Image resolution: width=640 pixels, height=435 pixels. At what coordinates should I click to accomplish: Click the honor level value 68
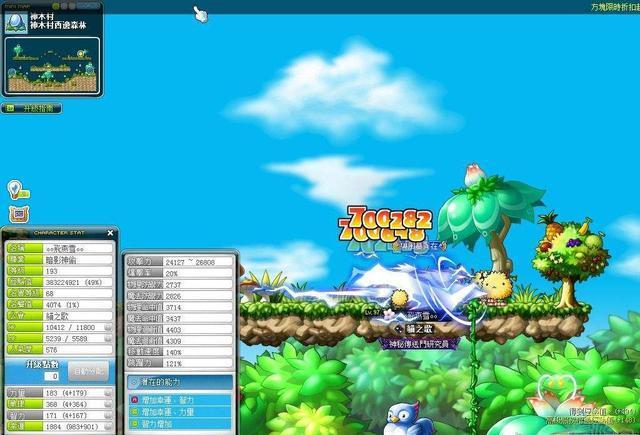[x=78, y=293]
